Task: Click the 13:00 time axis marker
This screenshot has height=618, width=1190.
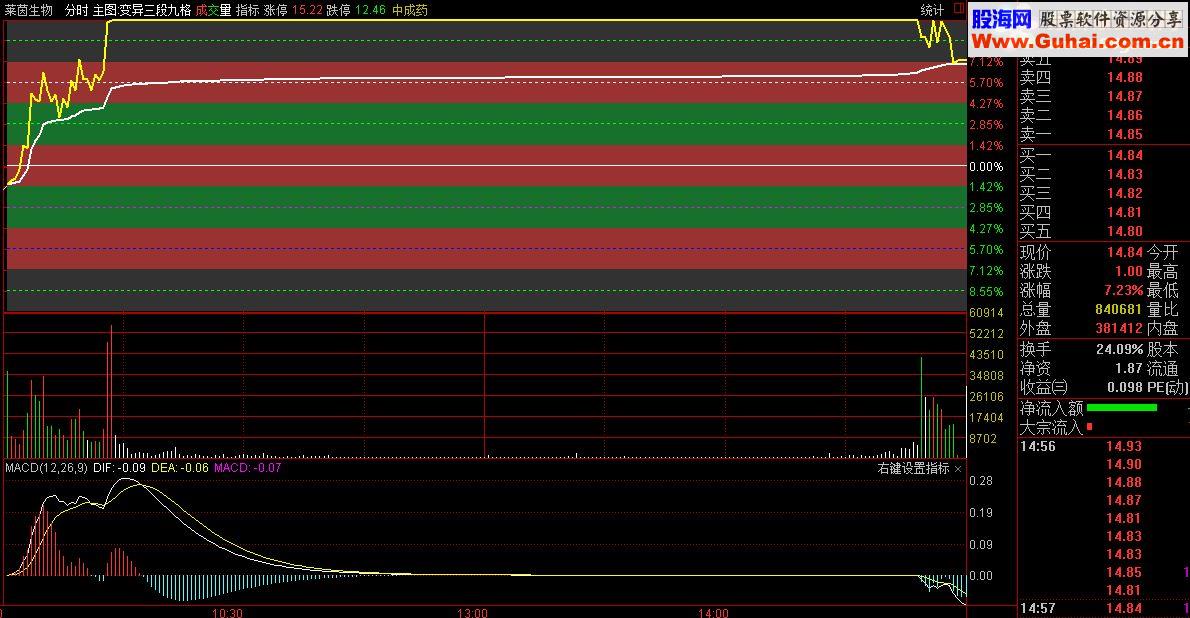Action: coord(472,612)
